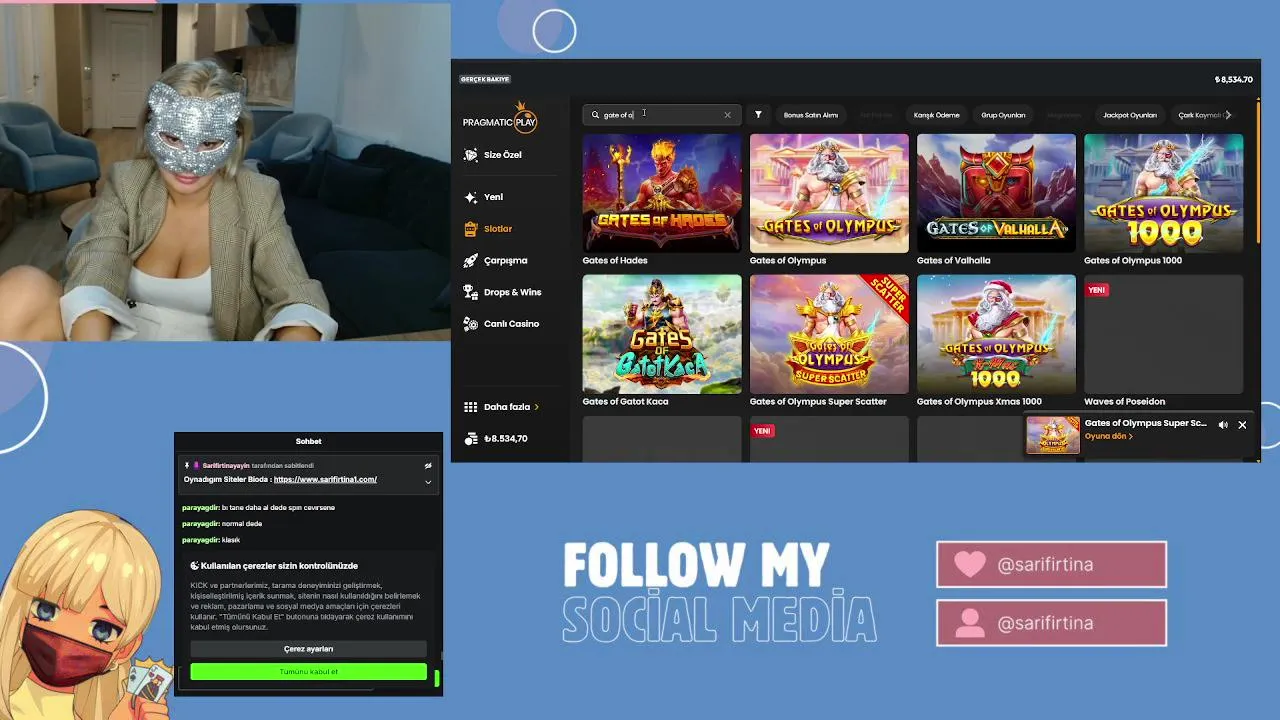Select the Karışık Ödeme filter chip
This screenshot has width=1280, height=720.
pos(936,115)
